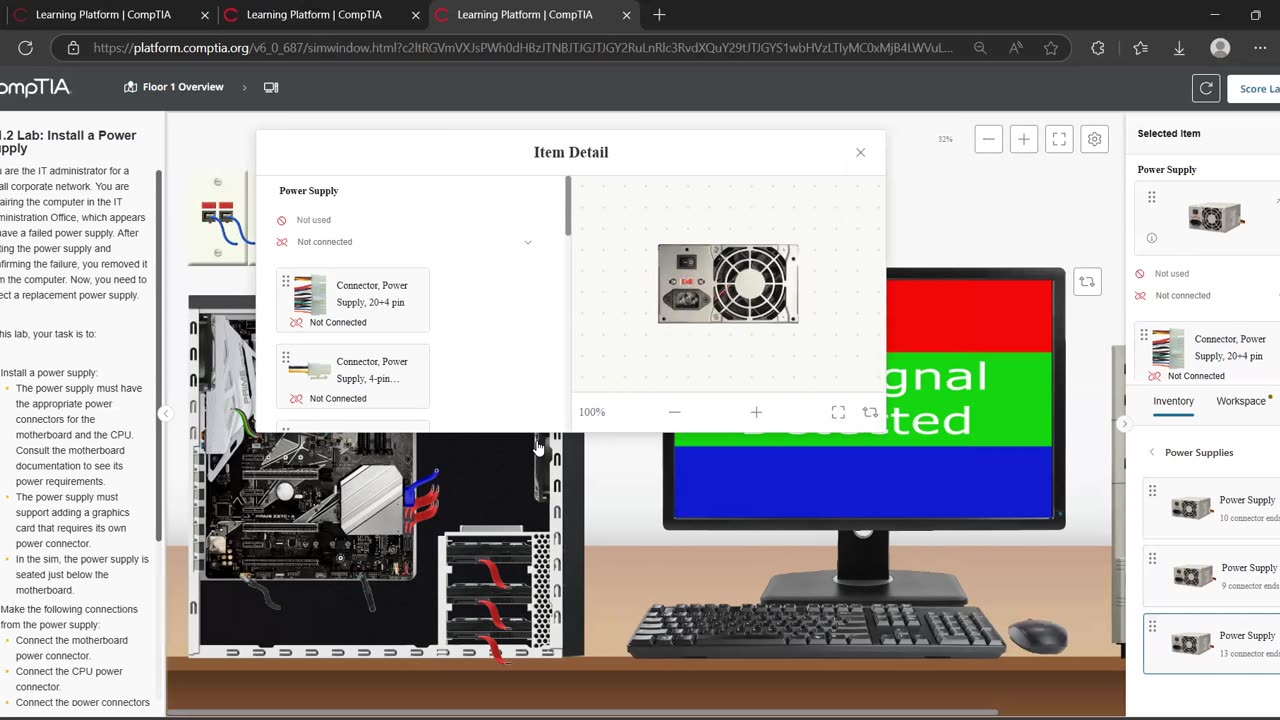
Task: Select Power Supply with 10 connector ends
Action: 1212,508
